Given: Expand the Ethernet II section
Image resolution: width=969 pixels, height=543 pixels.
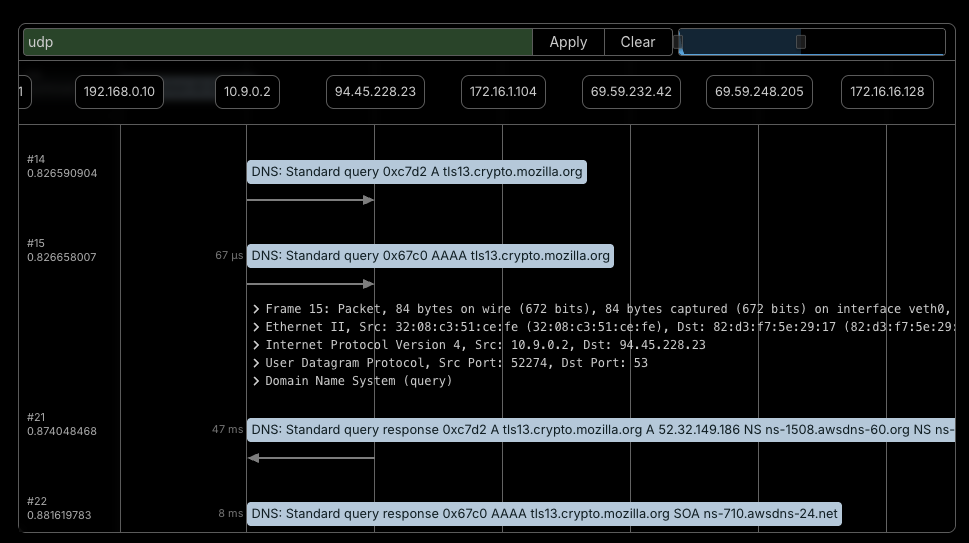Looking at the screenshot, I should 257,327.
